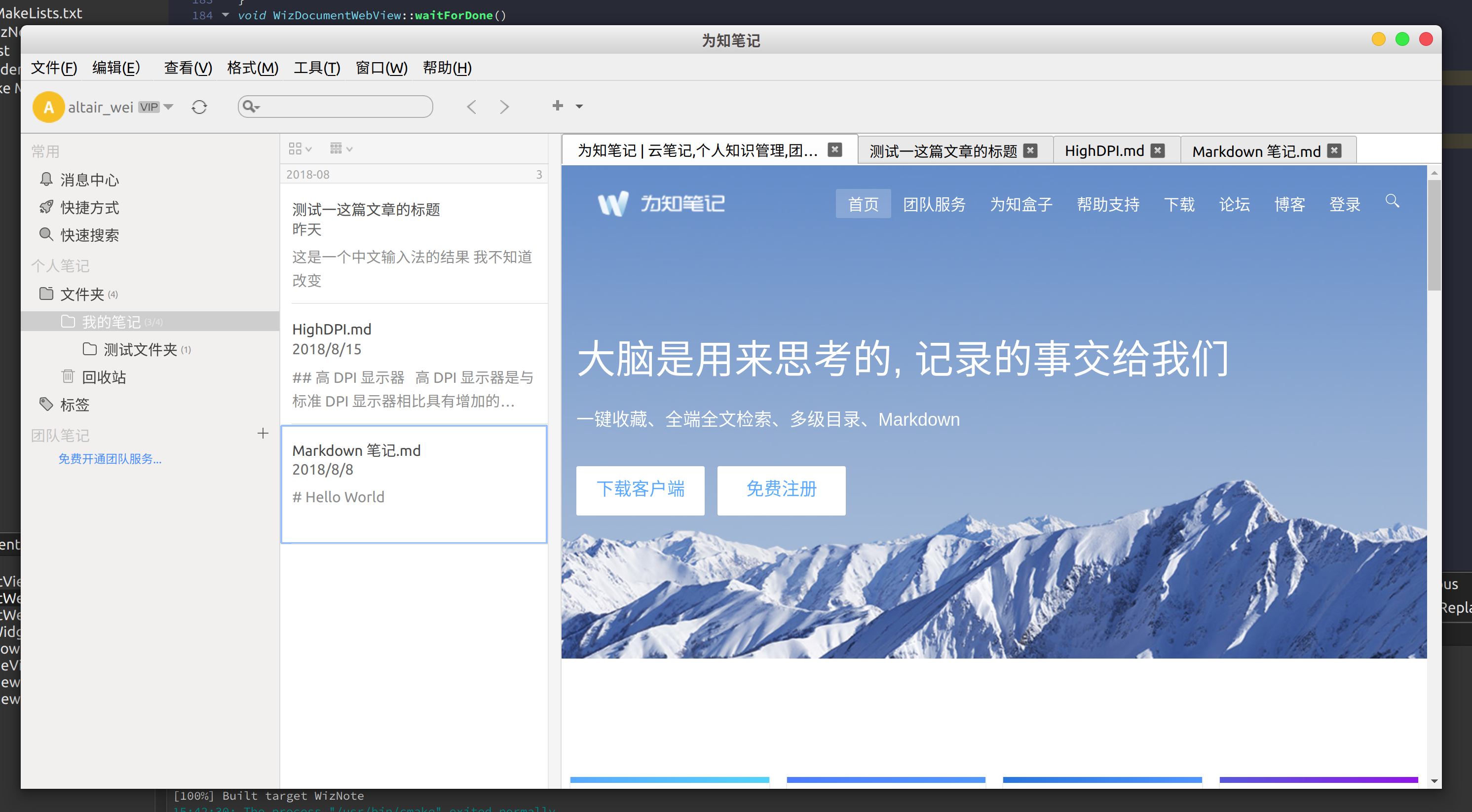Open the account dropdown next to VIP

pyautogui.click(x=168, y=106)
